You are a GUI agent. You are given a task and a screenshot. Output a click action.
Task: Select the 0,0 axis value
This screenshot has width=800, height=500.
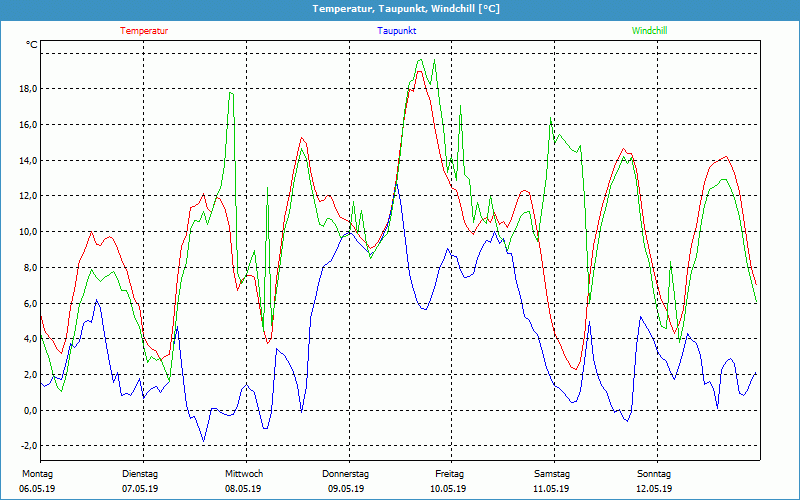[x=31, y=410]
